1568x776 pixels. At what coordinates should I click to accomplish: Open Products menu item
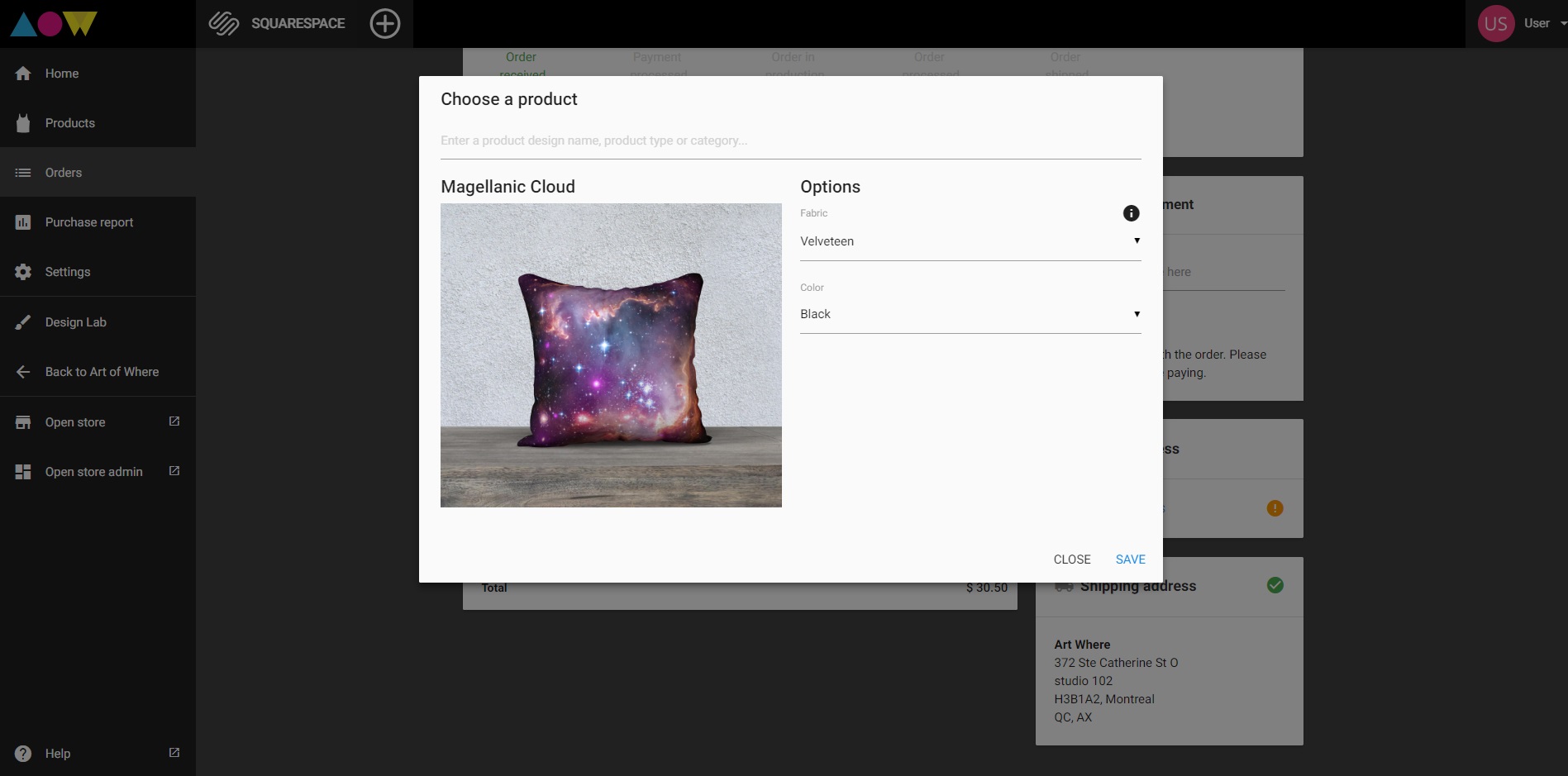point(98,123)
